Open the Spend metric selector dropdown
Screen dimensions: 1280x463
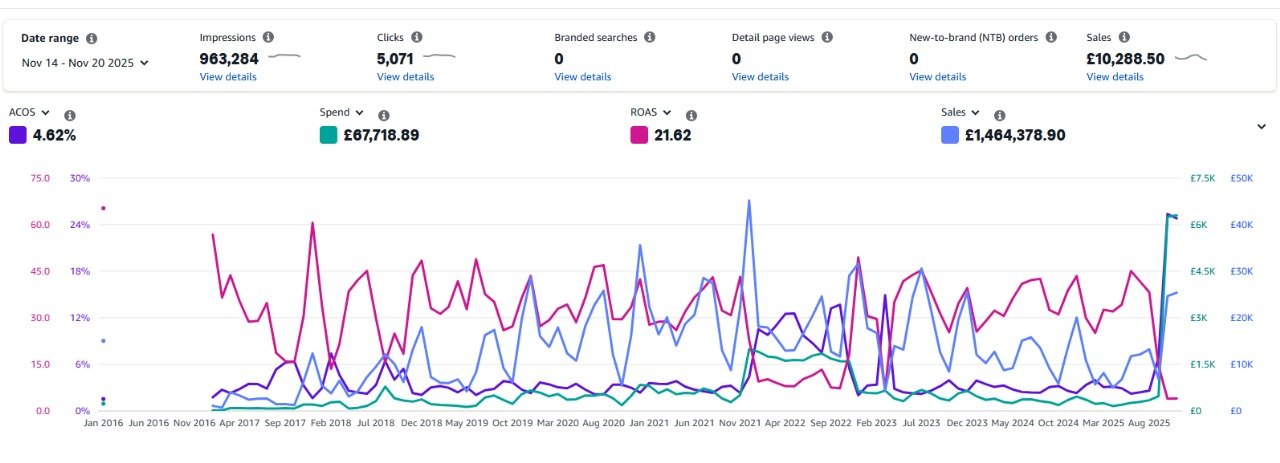(x=342, y=113)
